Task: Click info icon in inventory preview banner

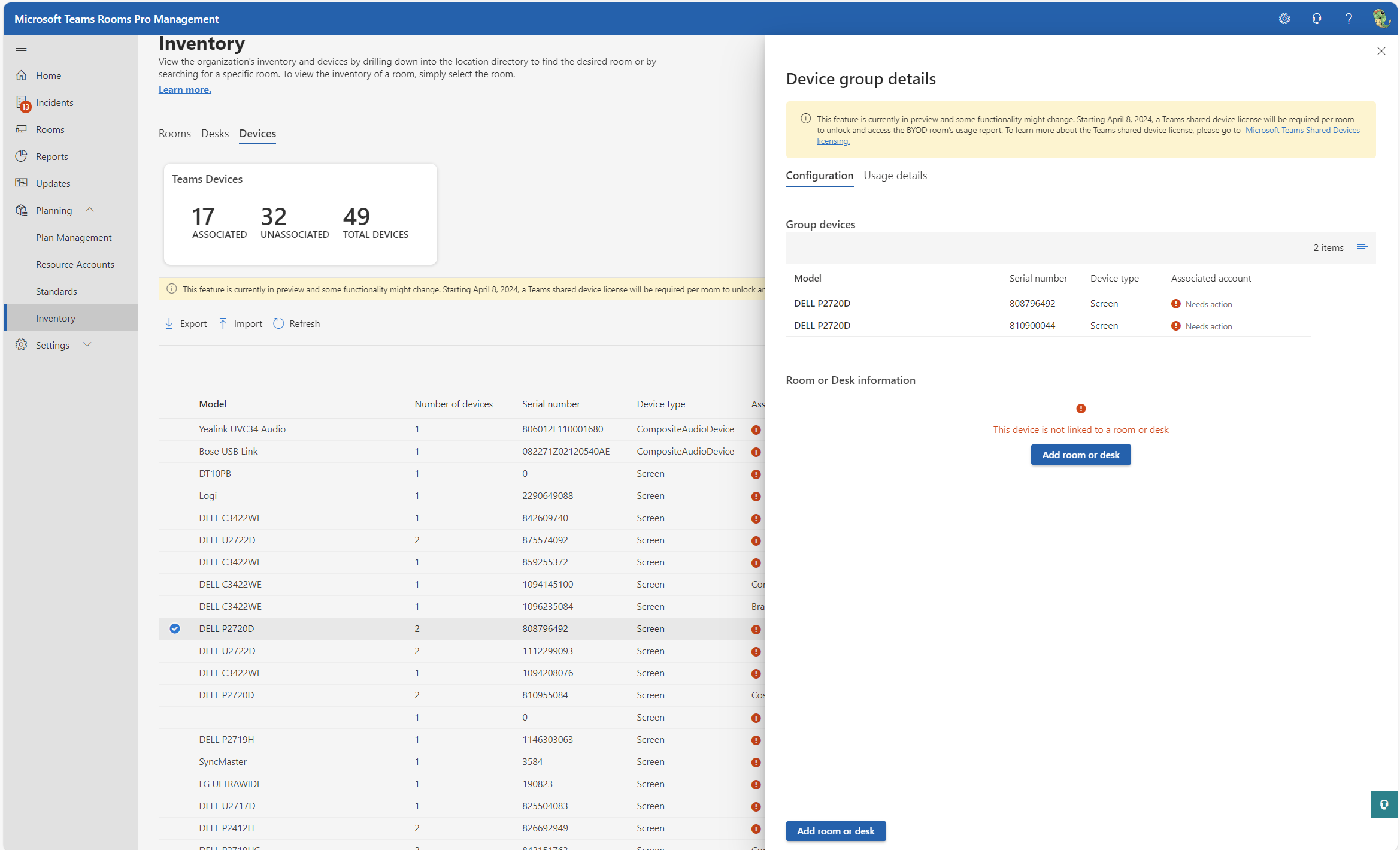Action: (x=172, y=289)
